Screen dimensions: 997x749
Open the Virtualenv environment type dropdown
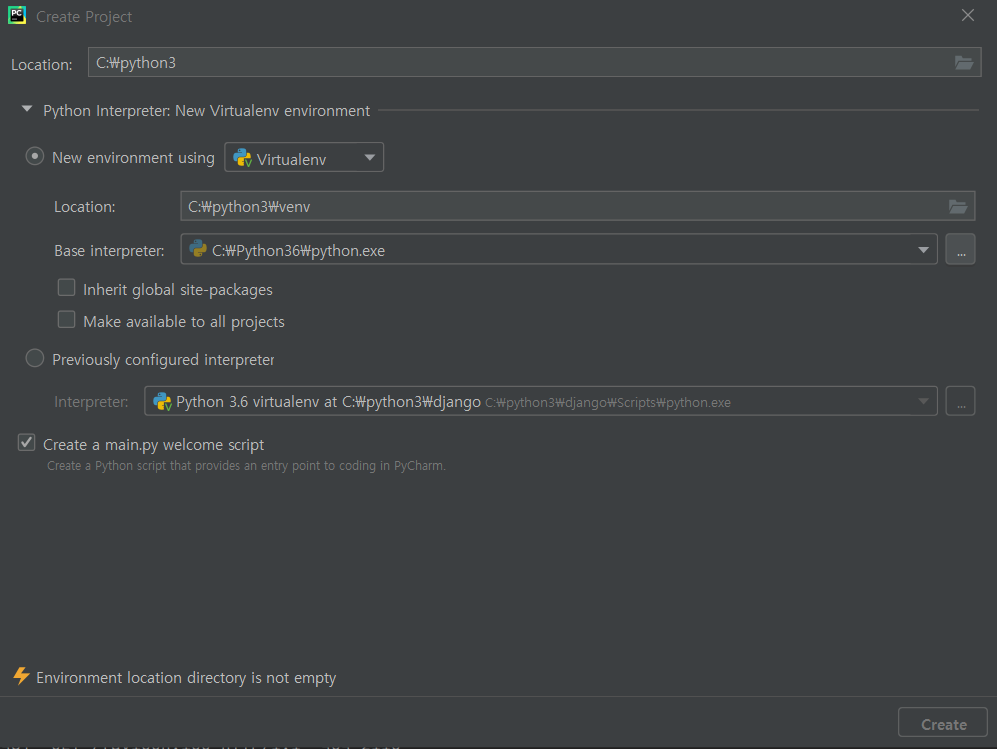click(x=304, y=157)
